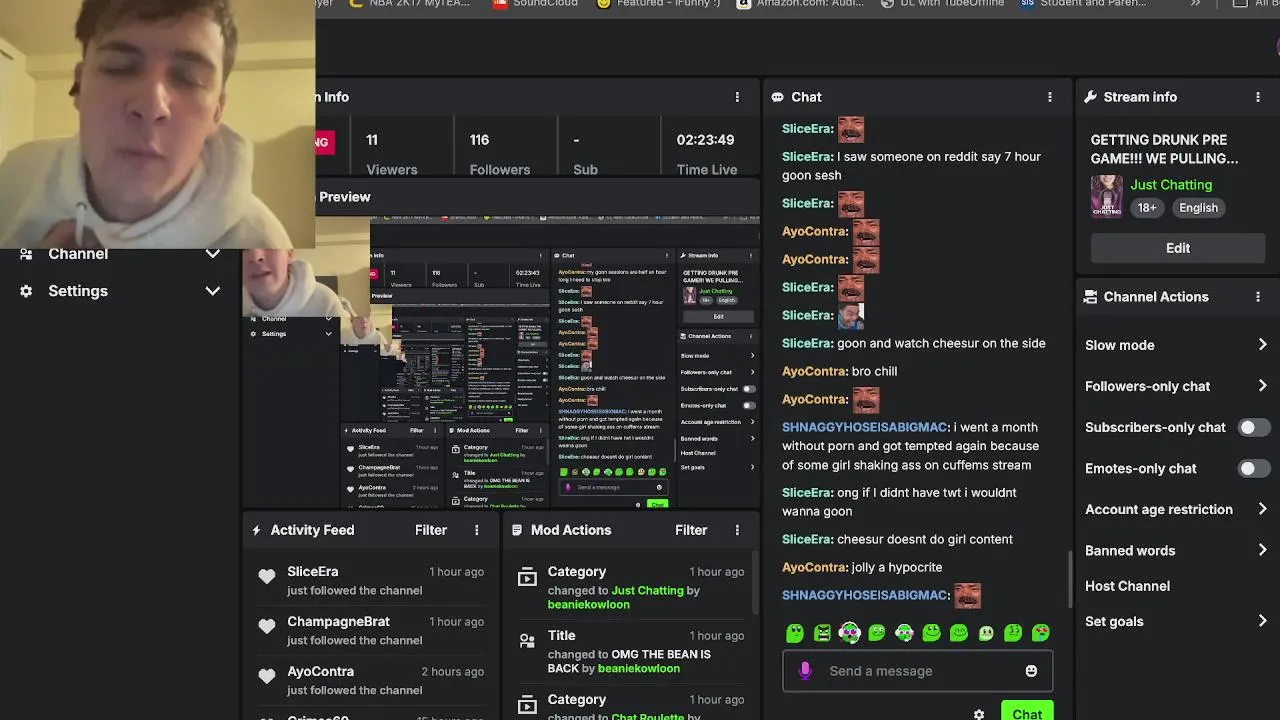
Task: Open Slow mode options arrow
Action: click(1262, 345)
